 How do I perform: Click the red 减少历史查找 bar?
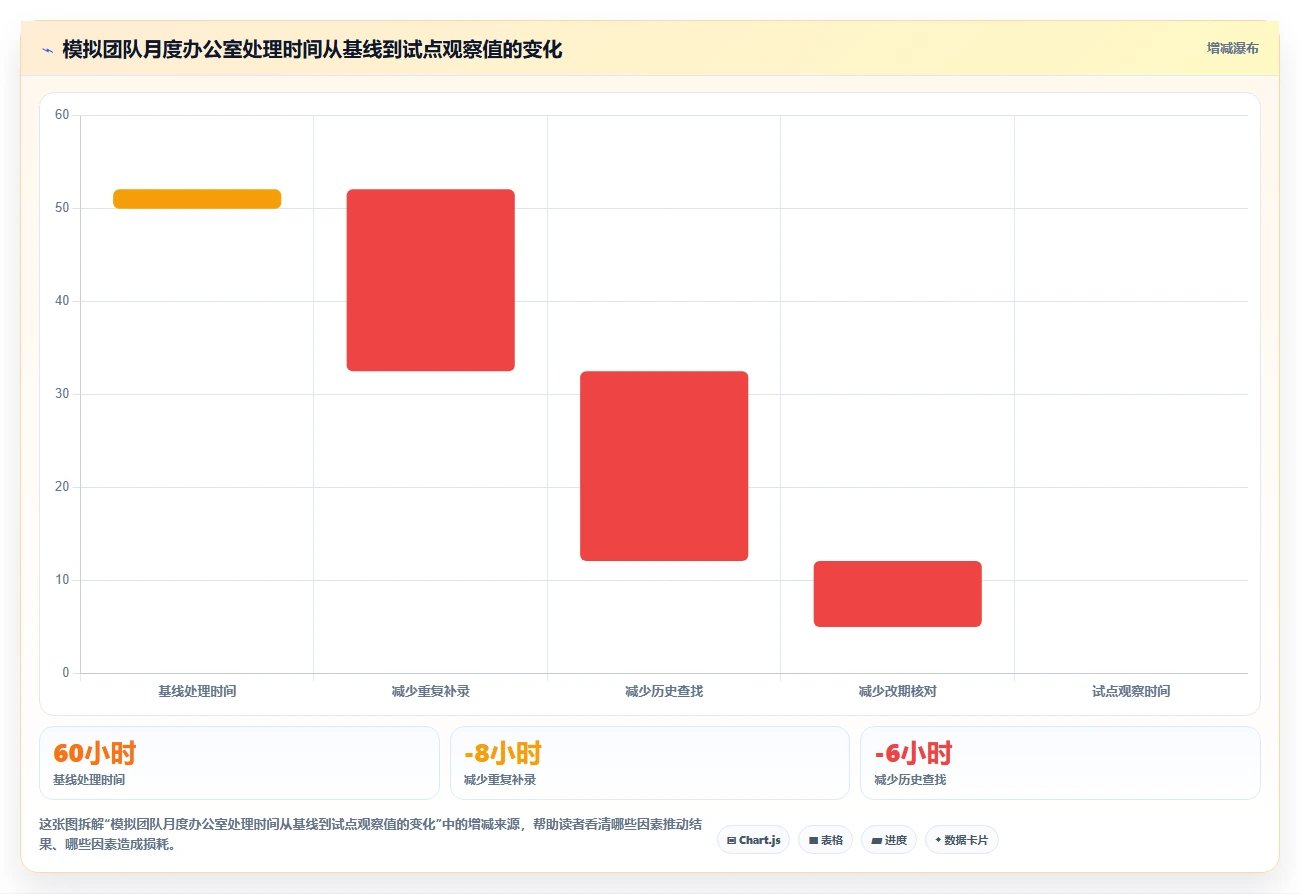point(664,466)
